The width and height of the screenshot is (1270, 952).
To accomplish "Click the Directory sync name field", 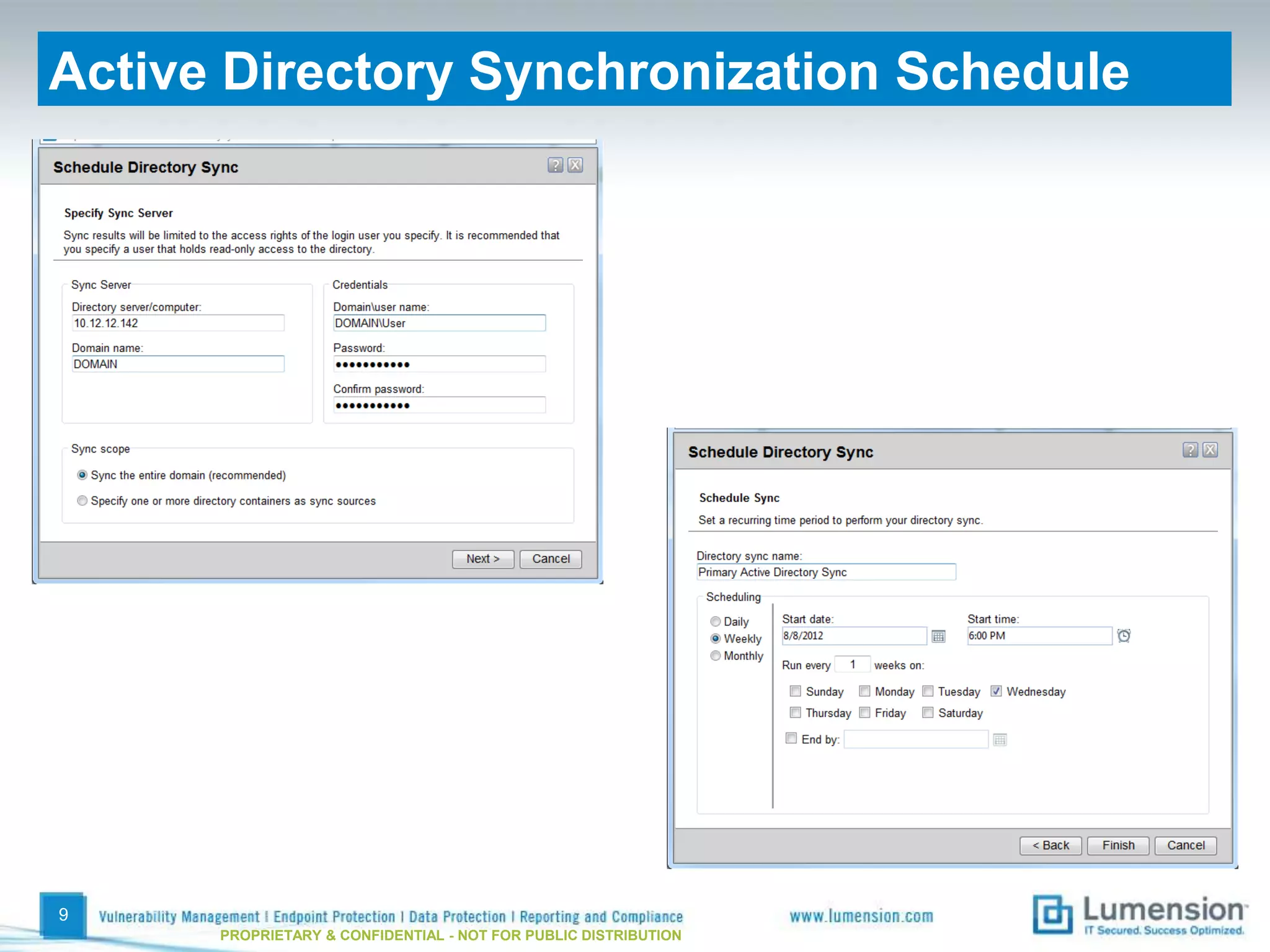I will pos(827,572).
